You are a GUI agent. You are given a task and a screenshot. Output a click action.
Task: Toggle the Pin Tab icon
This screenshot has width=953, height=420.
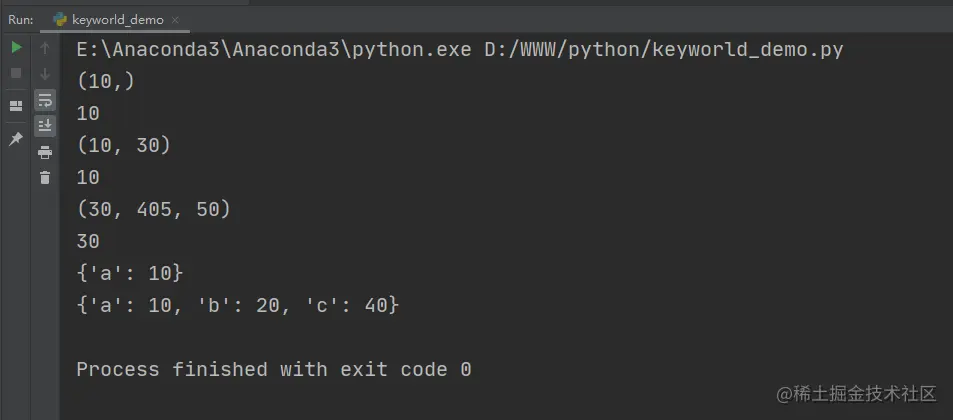[x=16, y=139]
